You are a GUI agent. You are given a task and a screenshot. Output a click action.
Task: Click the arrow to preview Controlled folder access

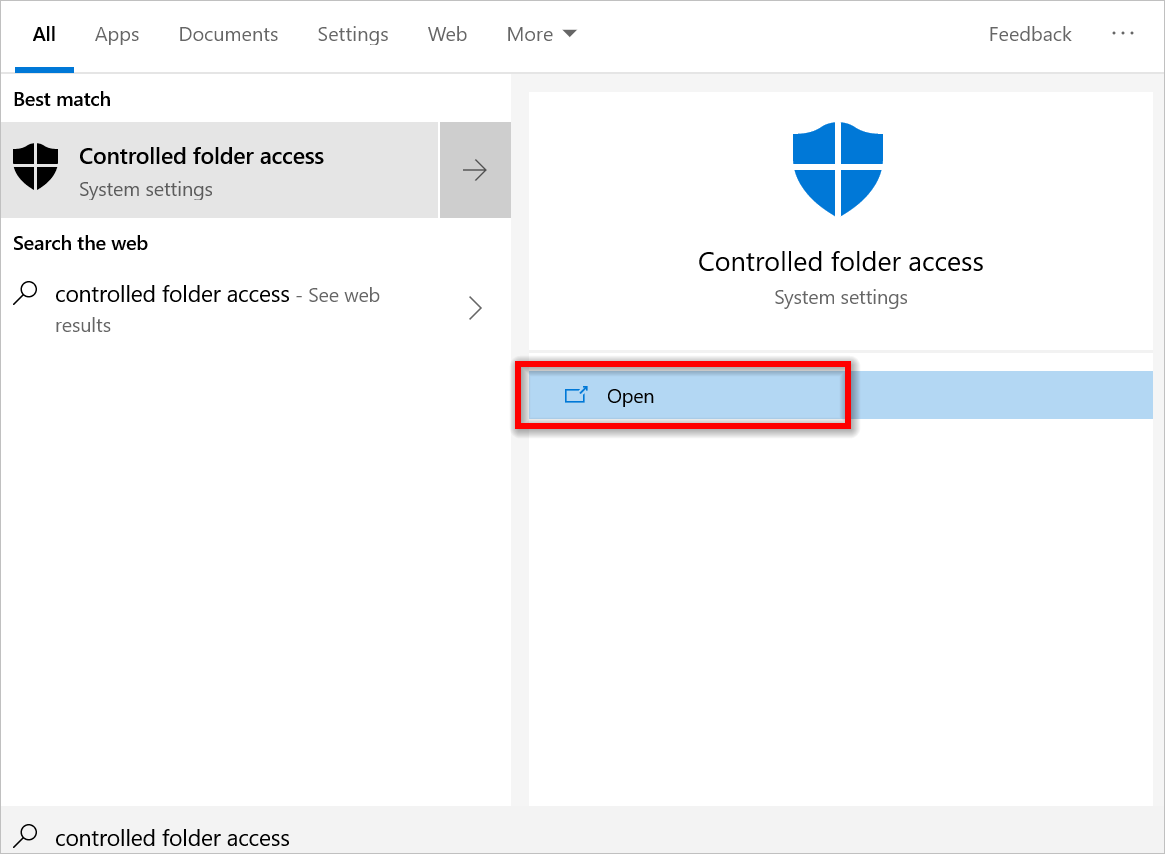[x=475, y=169]
